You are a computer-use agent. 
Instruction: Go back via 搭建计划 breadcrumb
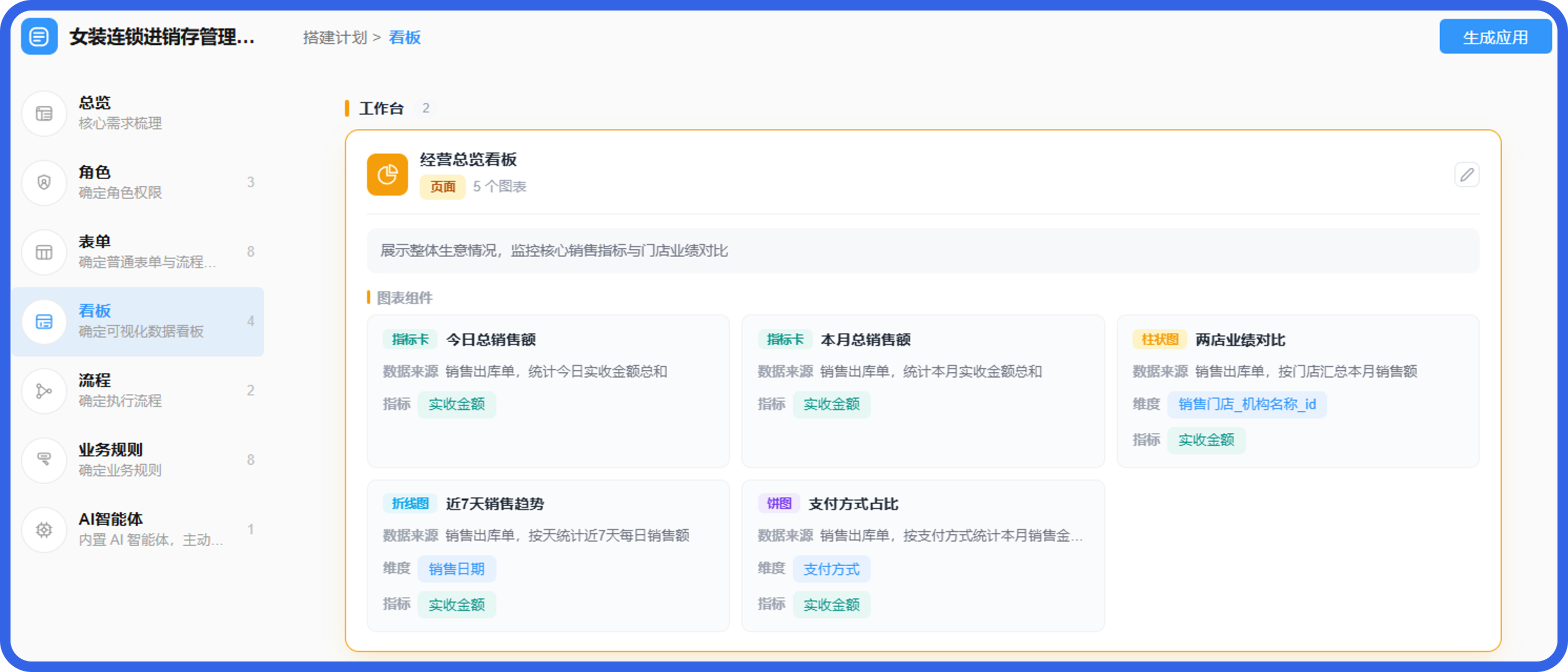(x=335, y=38)
